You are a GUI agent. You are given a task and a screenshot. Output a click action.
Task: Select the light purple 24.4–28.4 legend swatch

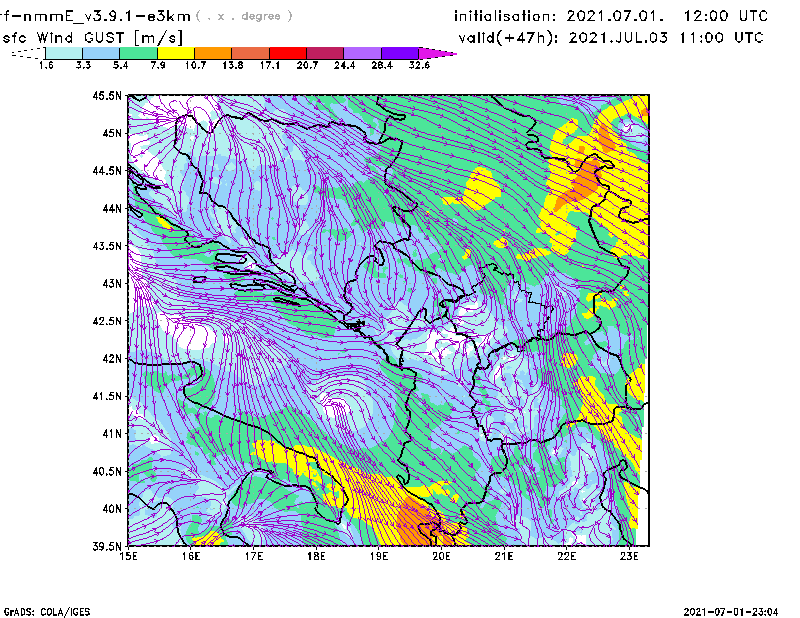(x=362, y=53)
